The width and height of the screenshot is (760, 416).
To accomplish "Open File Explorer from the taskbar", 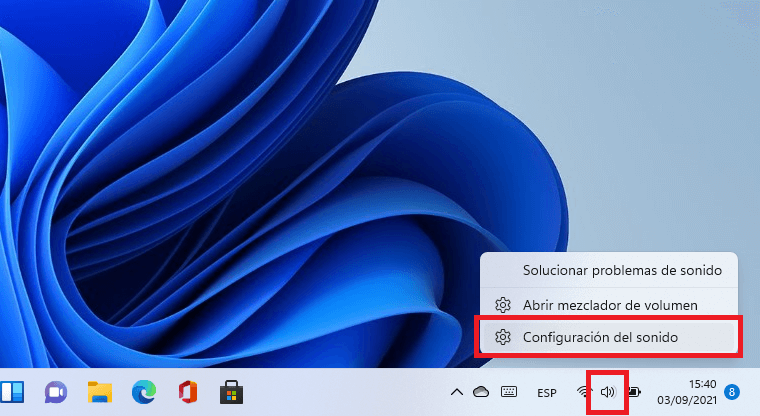I will (x=100, y=392).
